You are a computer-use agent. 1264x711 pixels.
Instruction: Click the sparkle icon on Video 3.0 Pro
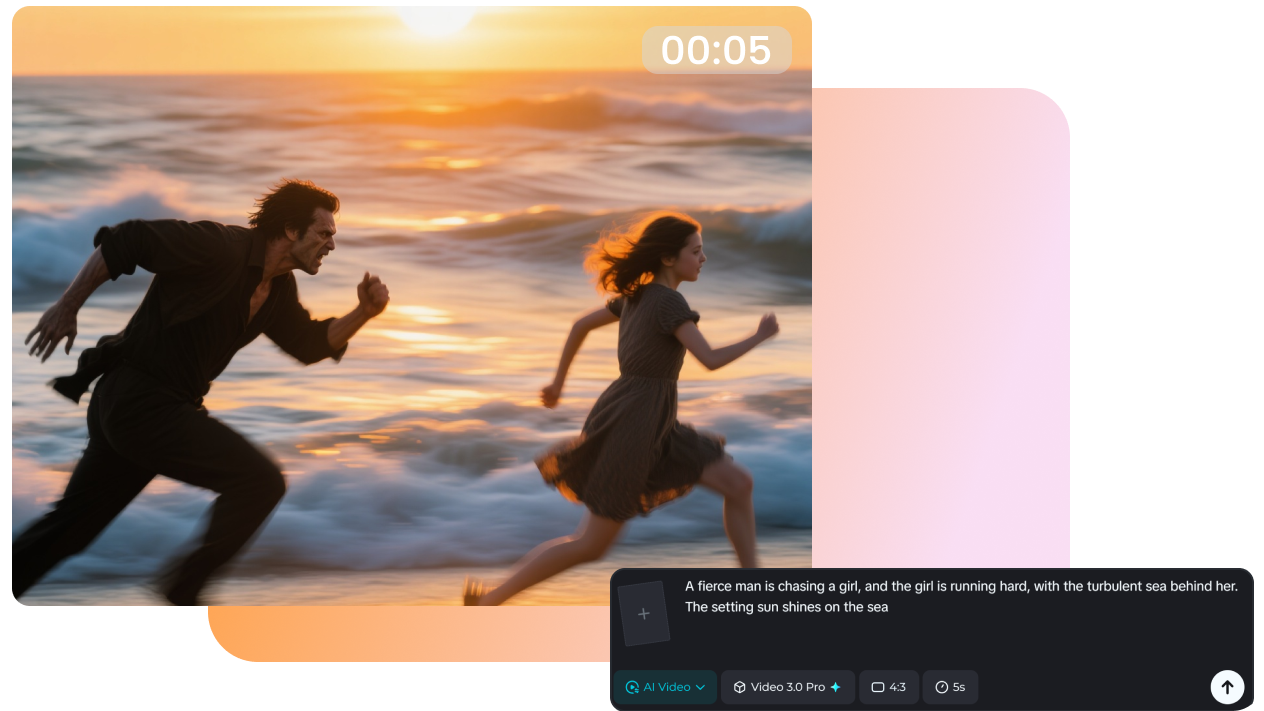[833, 687]
